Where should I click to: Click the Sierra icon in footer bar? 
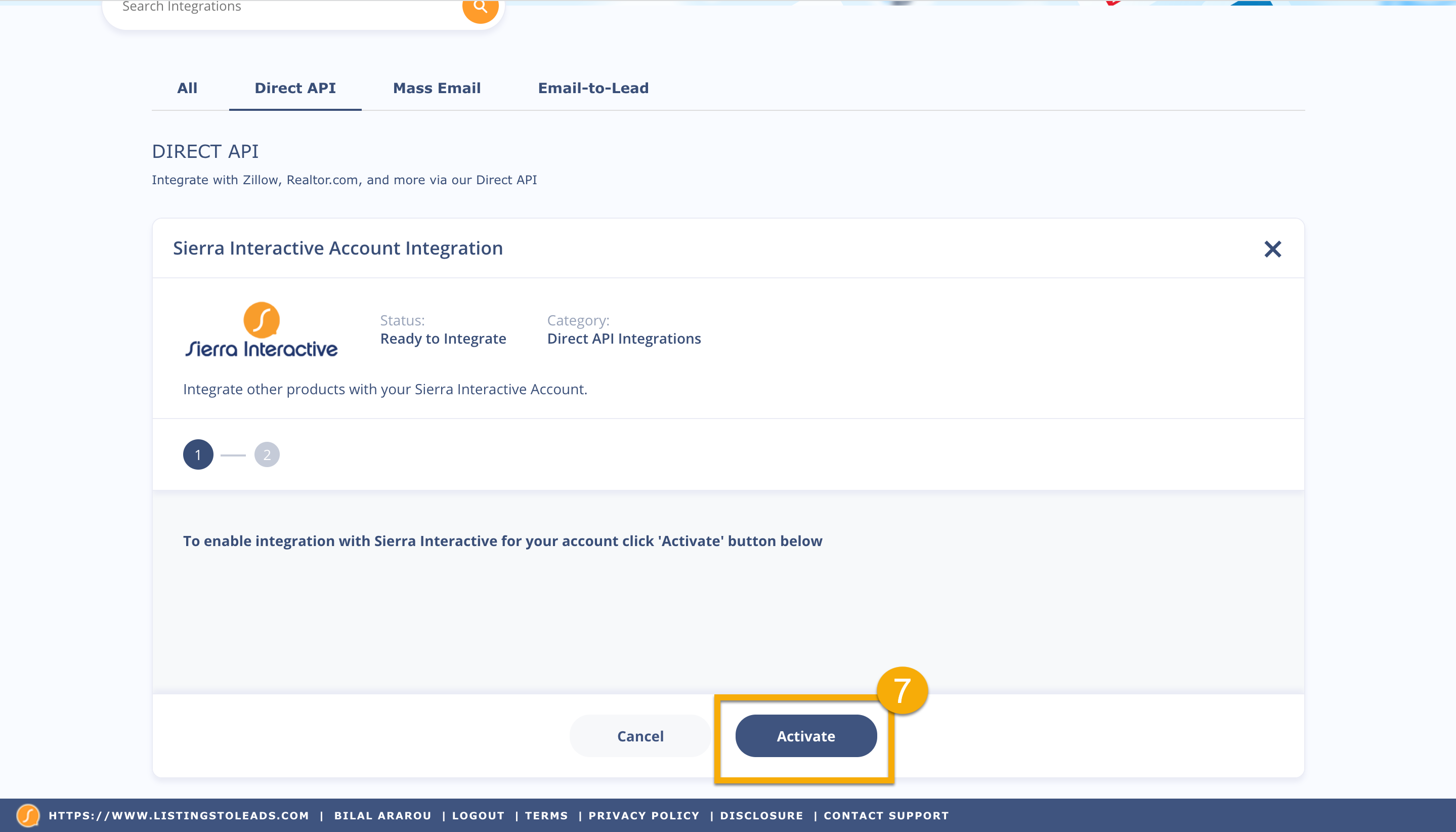27,815
